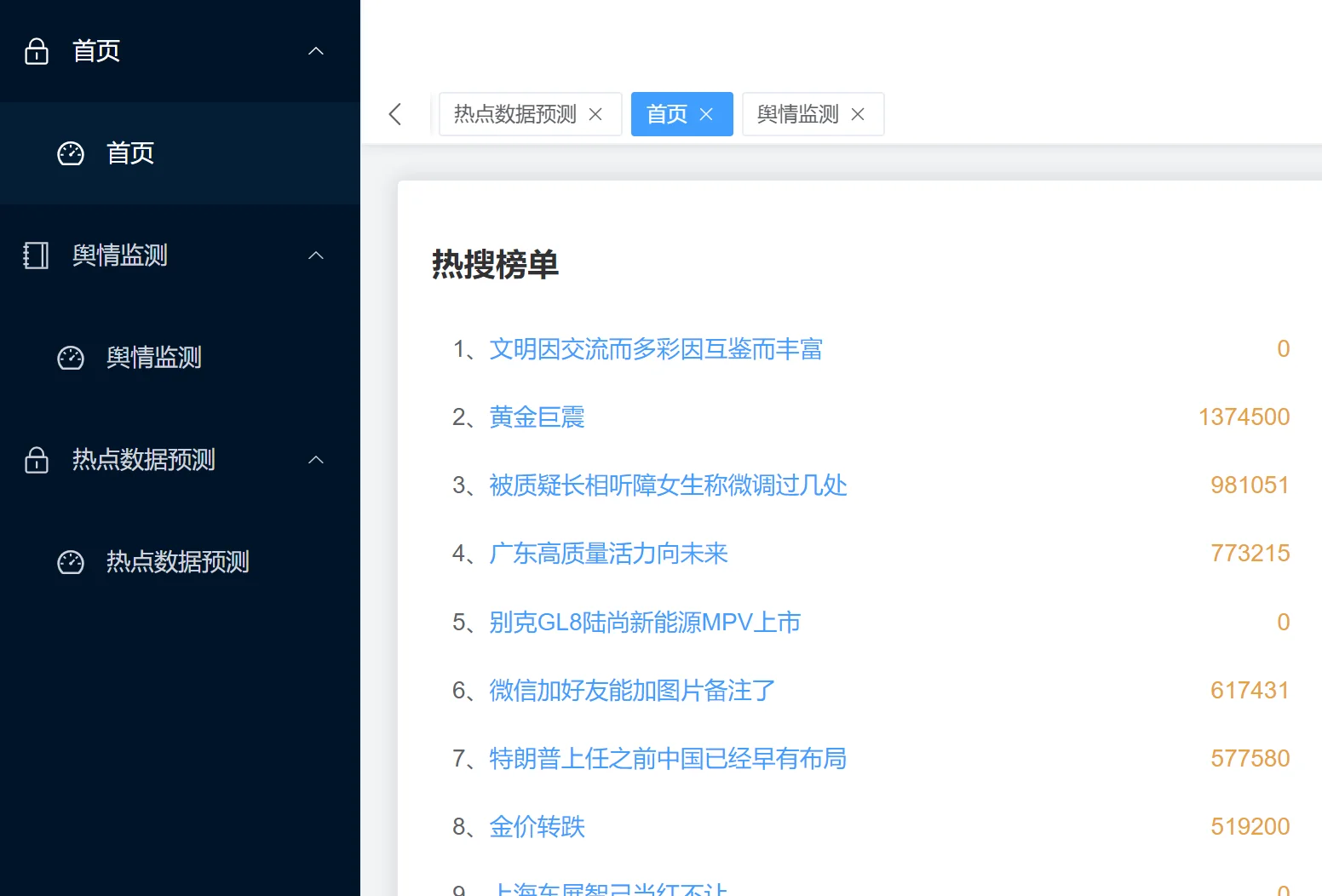Click the notebook icon beside 舆情监测
This screenshot has height=896, width=1322.
(35, 256)
